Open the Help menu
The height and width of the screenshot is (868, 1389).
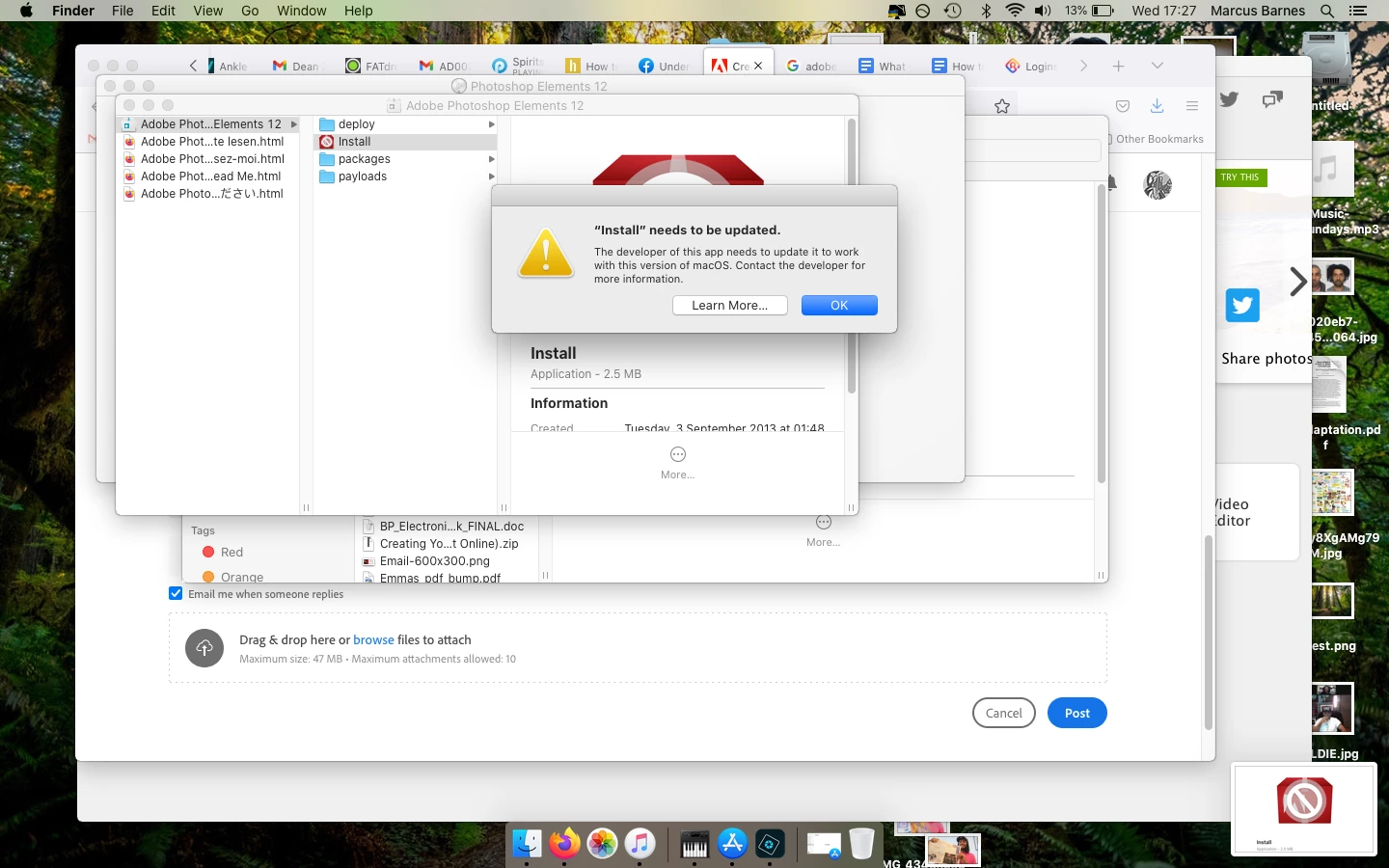point(359,11)
